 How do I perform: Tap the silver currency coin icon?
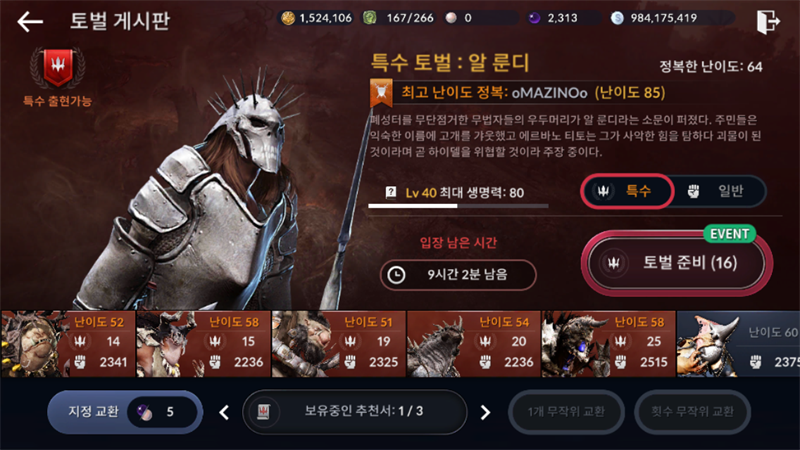[617, 18]
